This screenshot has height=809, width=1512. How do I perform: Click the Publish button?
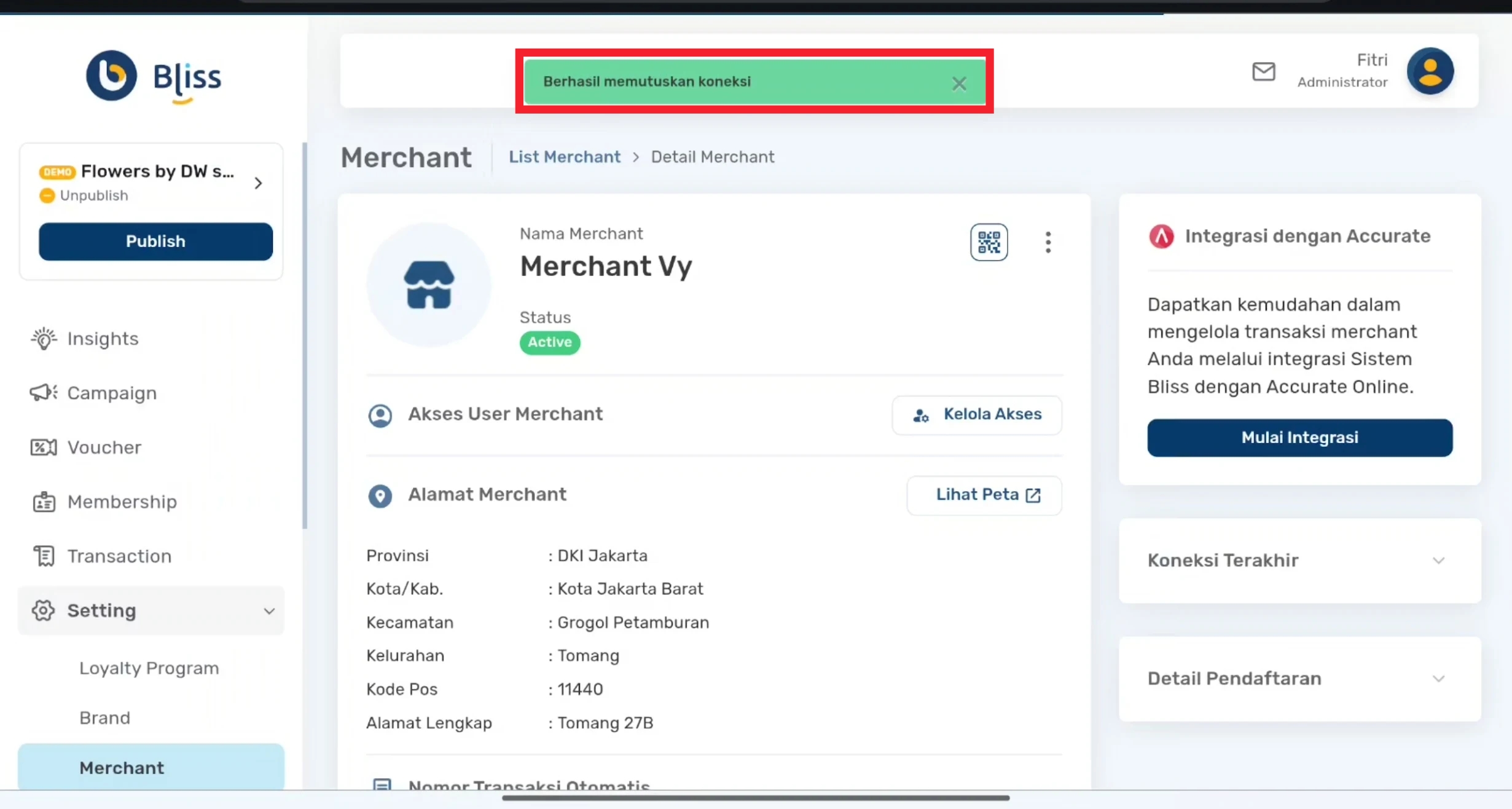point(155,242)
